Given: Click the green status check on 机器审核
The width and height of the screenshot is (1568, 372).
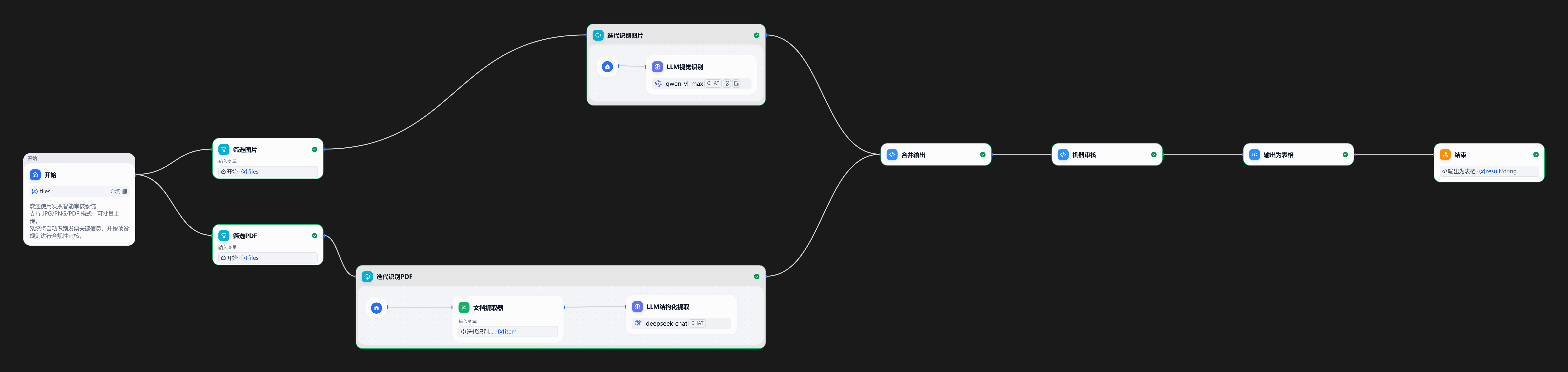Looking at the screenshot, I should 1154,155.
